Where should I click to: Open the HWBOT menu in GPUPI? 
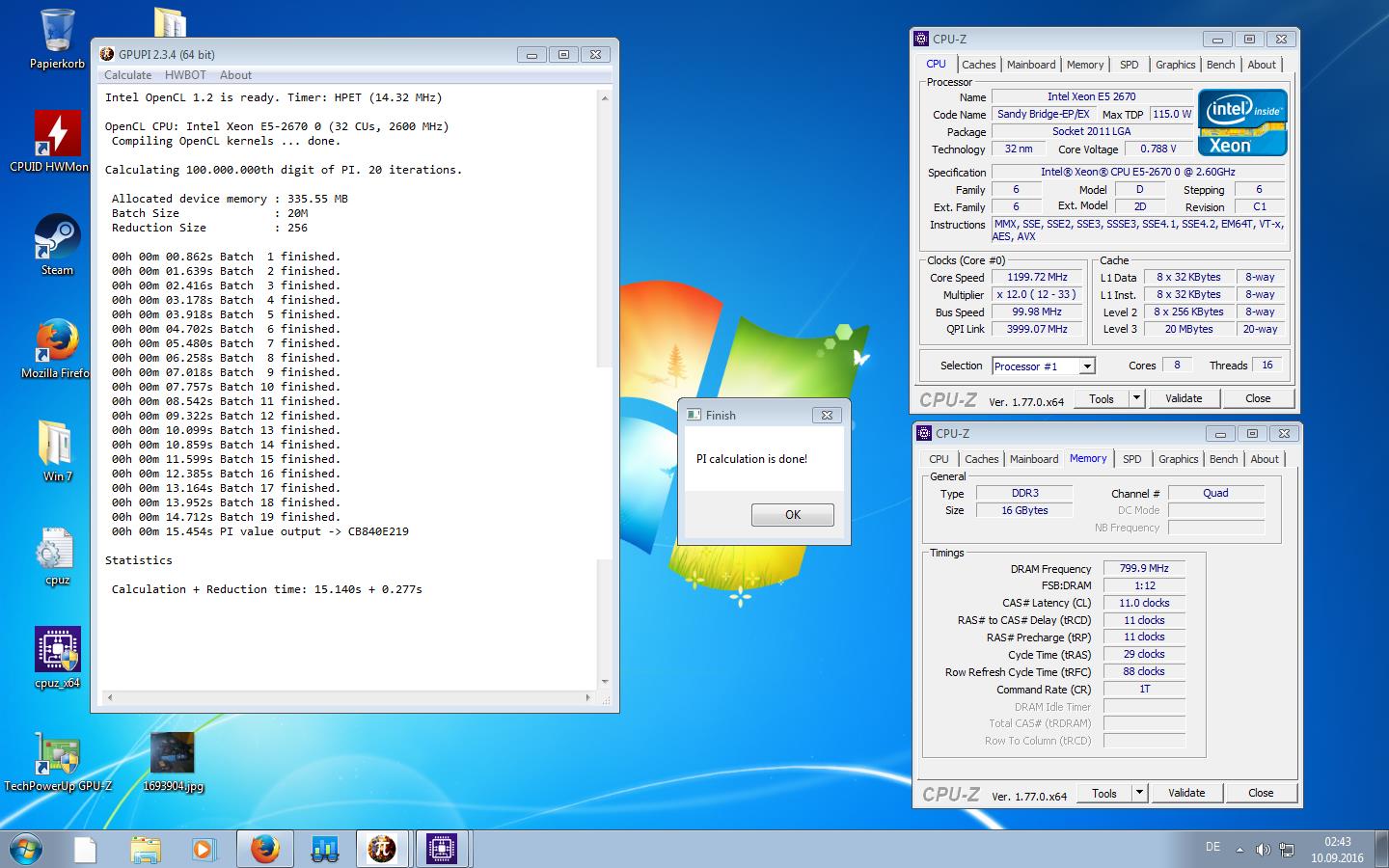point(185,75)
